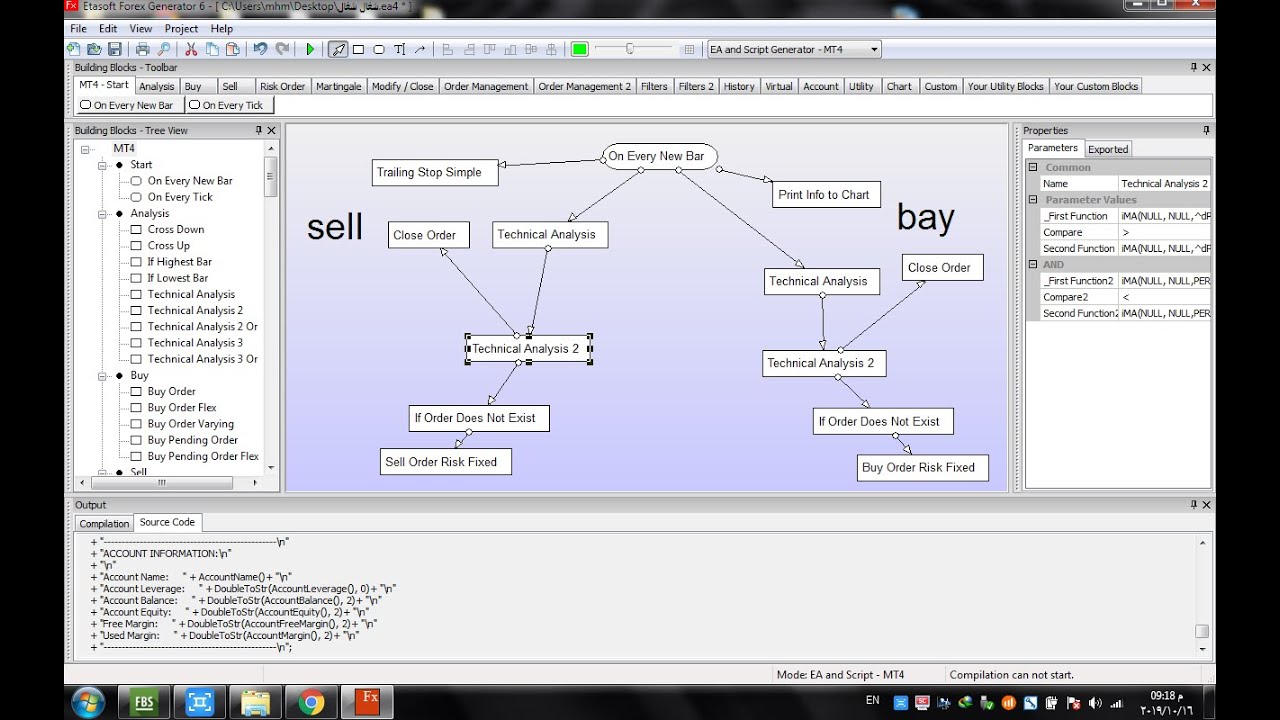Open the Exported properties tab

(x=1108, y=149)
